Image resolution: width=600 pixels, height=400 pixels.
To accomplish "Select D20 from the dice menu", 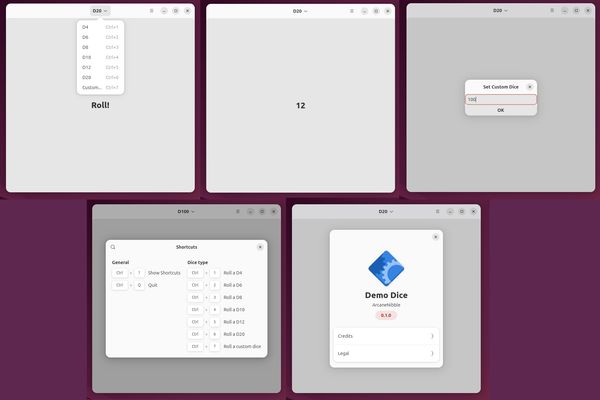I will pos(100,77).
